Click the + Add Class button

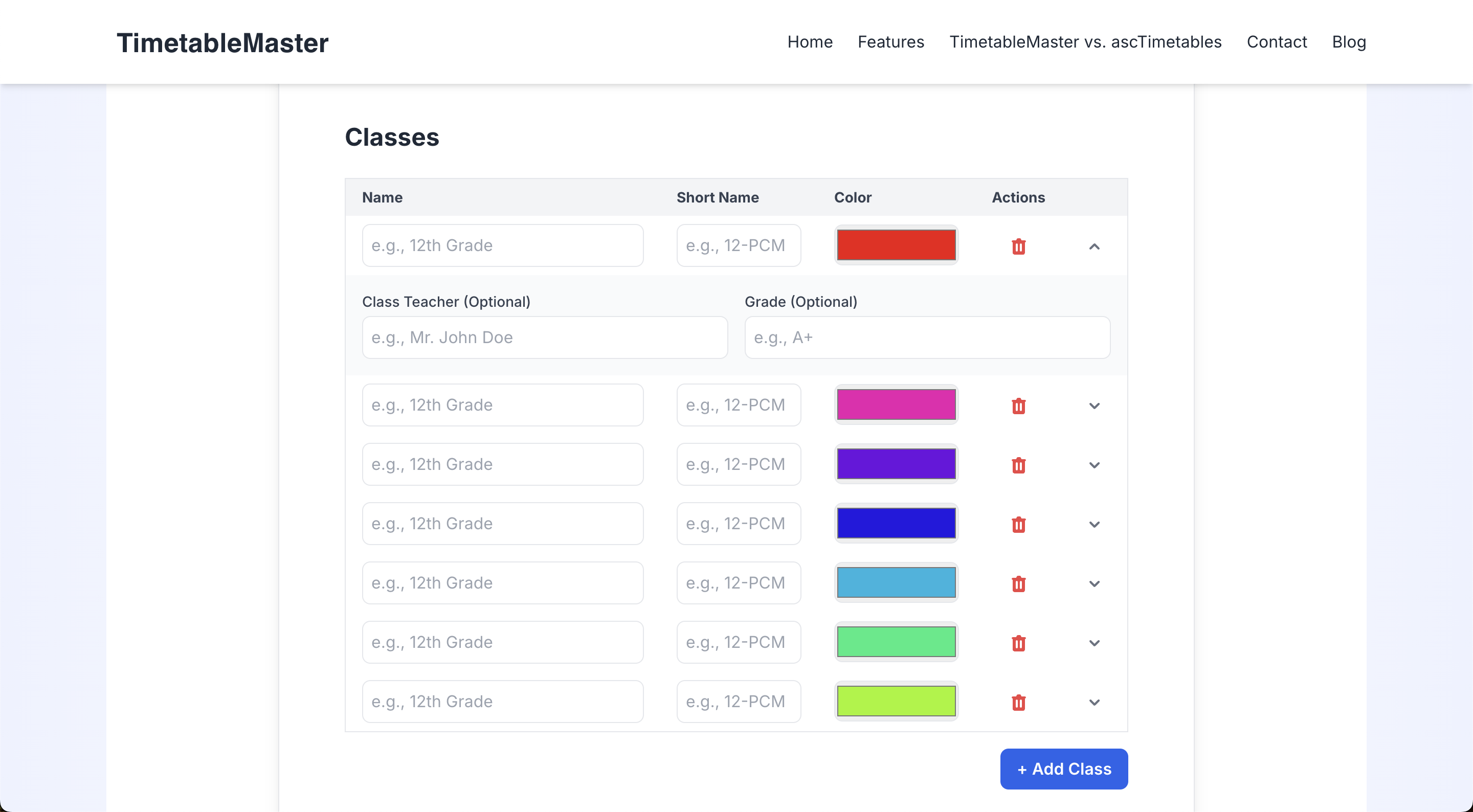[1064, 769]
